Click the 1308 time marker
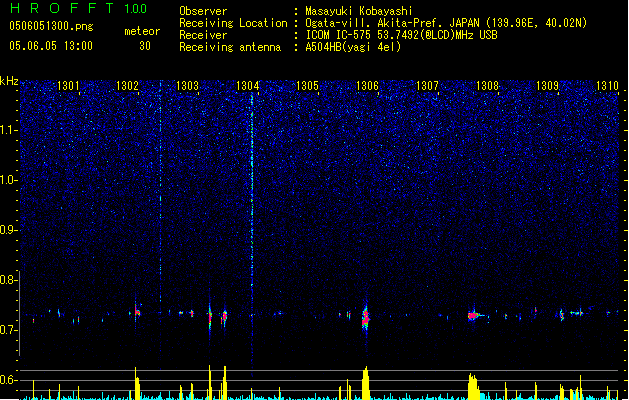This screenshot has height=400, width=629. [487, 85]
